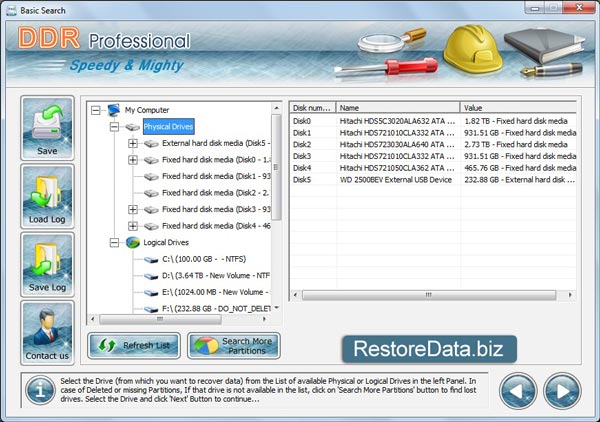Select Physical Drives in the tree
The width and height of the screenshot is (600, 422).
tap(169, 127)
